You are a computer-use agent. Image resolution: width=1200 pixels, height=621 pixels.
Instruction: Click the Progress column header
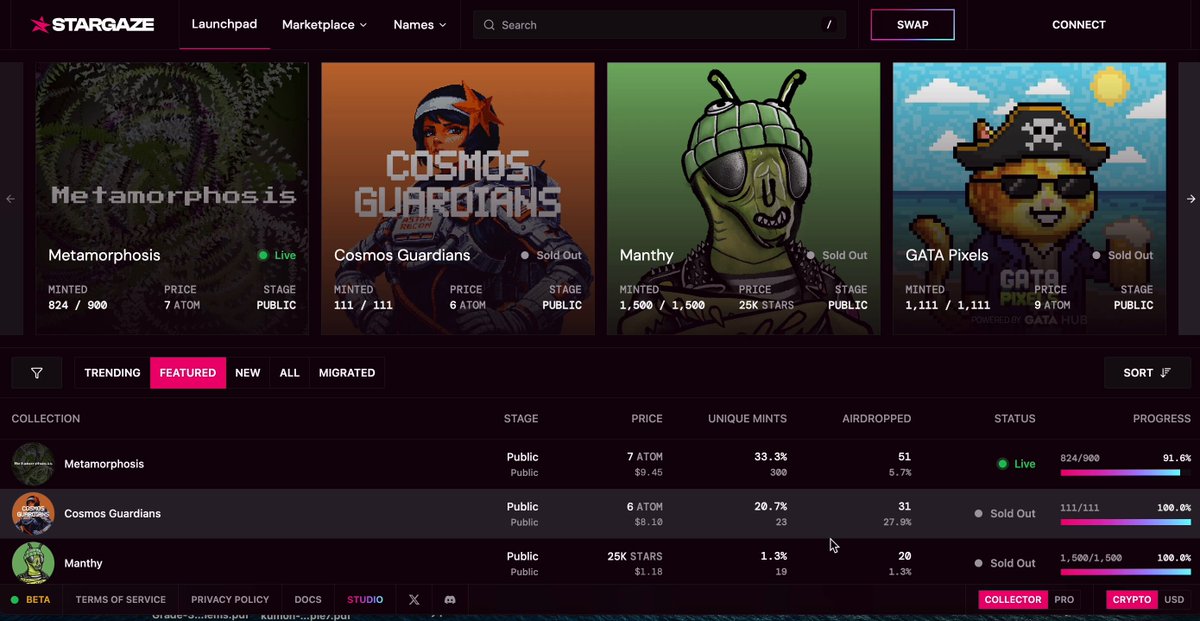click(x=1162, y=418)
